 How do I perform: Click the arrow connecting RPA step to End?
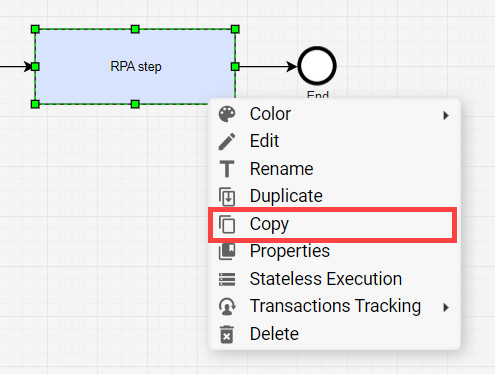click(268, 66)
